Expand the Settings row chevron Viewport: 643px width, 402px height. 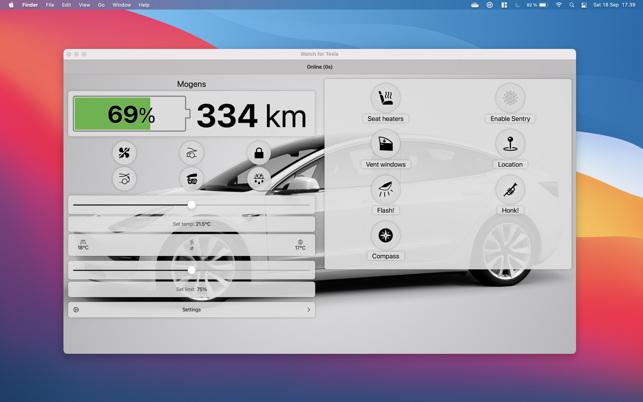309,310
